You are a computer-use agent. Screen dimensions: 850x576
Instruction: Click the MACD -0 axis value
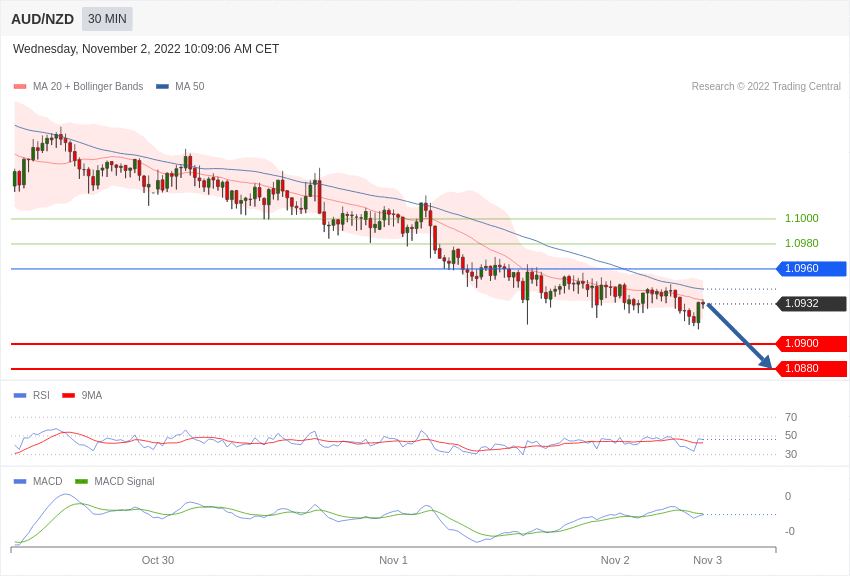(789, 532)
